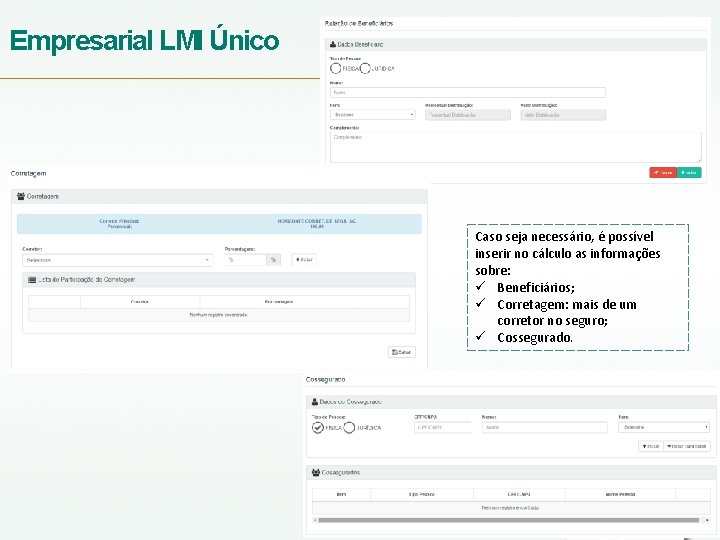Select JURÍDICA radio in Dados Beneficiário
The width and height of the screenshot is (720, 540).
[365, 68]
